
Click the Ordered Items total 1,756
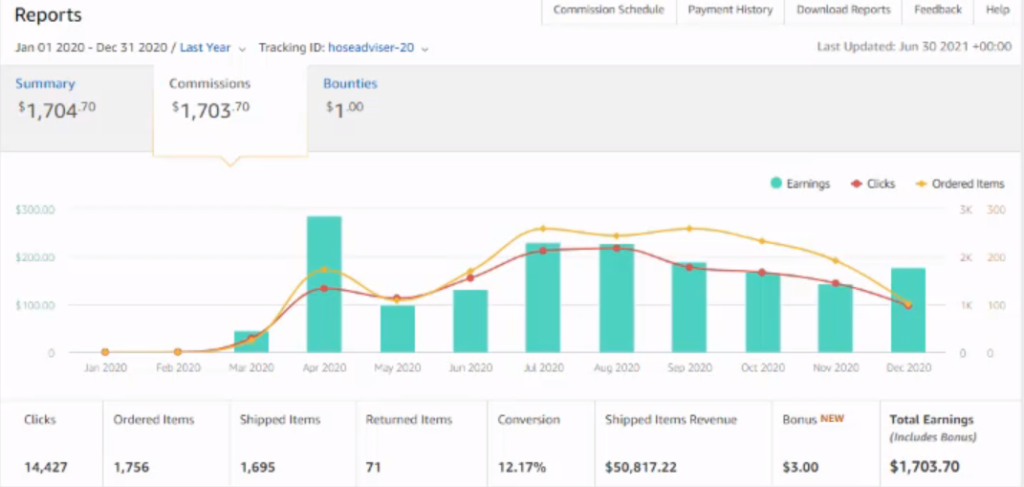[x=131, y=467]
